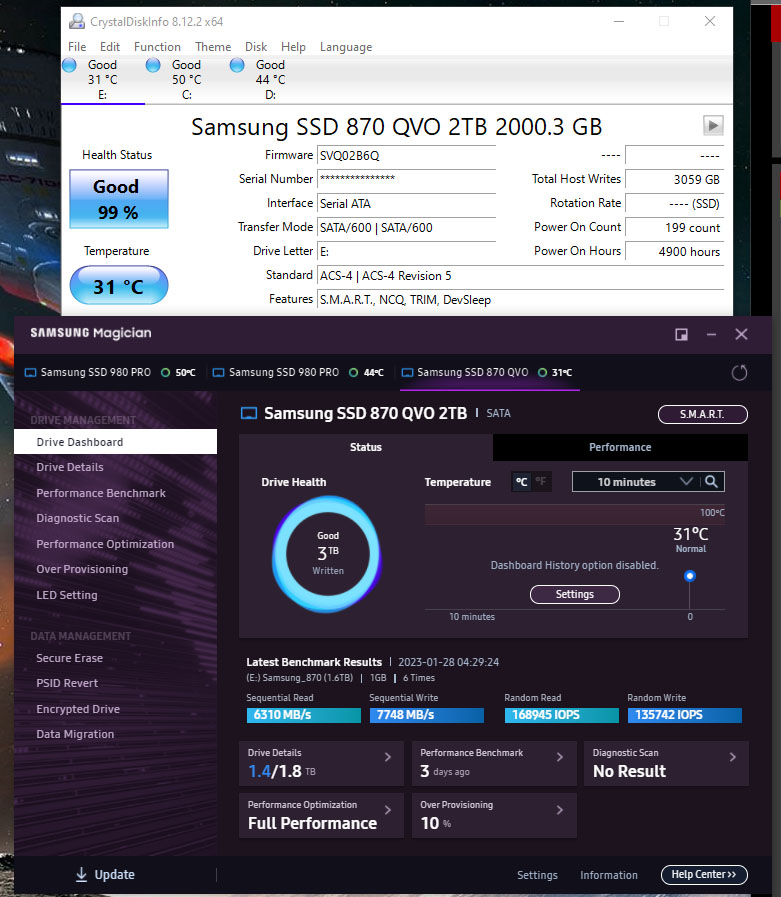The width and height of the screenshot is (781, 897).
Task: Expand the Drive Details card arrow
Action: tap(388, 757)
